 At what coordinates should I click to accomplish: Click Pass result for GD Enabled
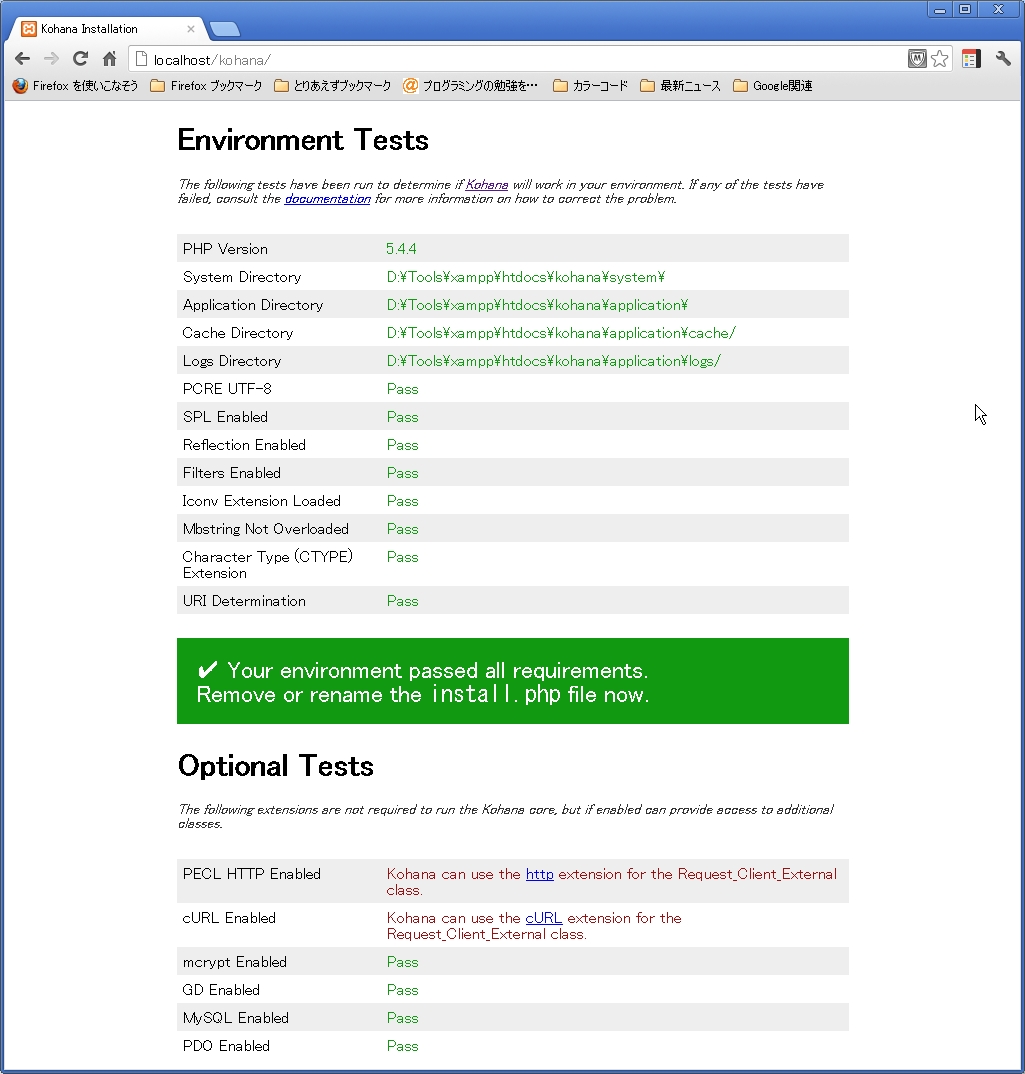click(x=402, y=990)
